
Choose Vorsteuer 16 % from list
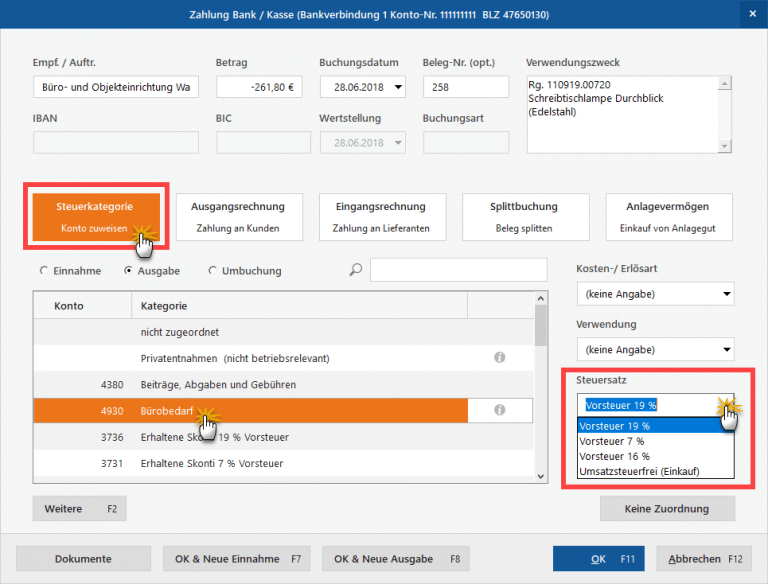655,456
